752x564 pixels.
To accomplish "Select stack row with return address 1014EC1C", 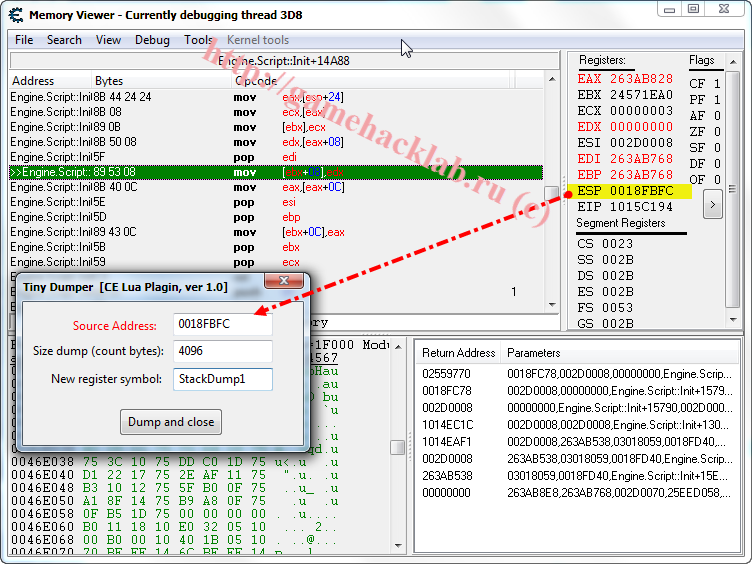I will click(x=577, y=425).
